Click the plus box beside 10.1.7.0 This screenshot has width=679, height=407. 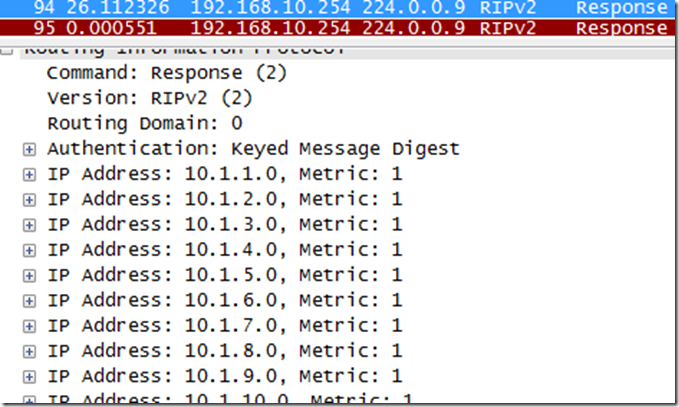click(28, 325)
